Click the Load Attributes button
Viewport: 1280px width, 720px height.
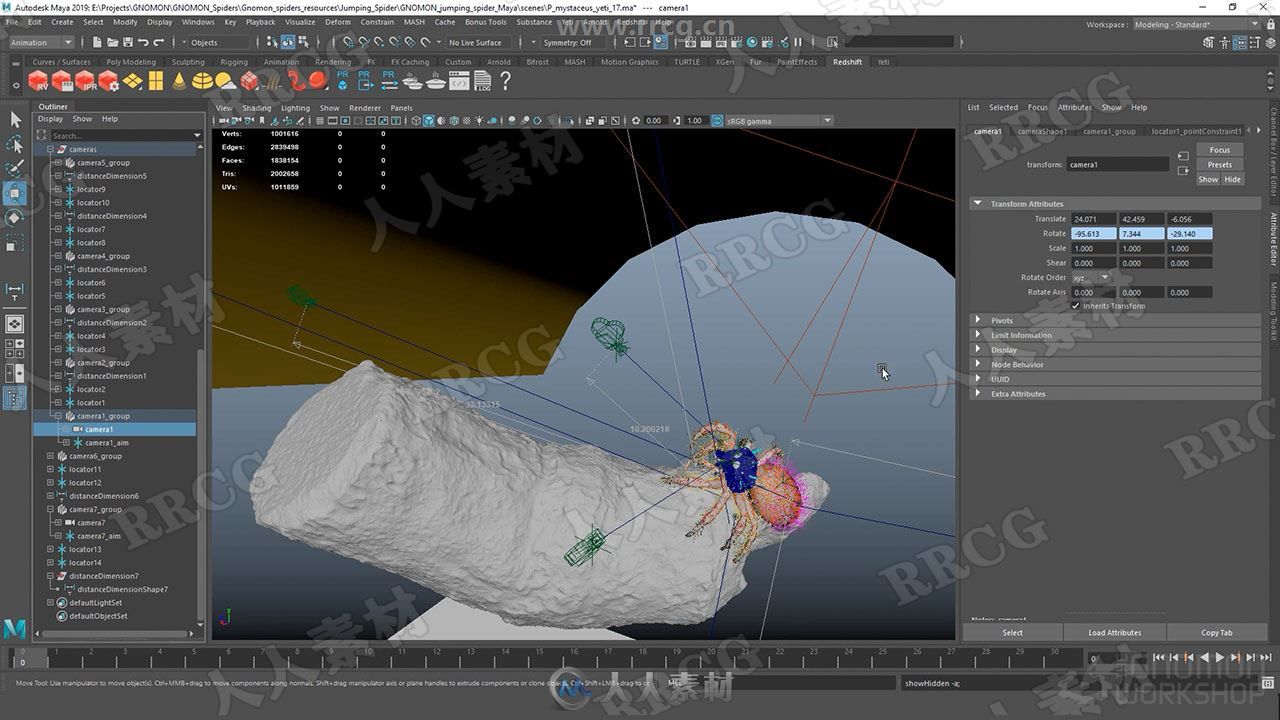(x=1115, y=633)
